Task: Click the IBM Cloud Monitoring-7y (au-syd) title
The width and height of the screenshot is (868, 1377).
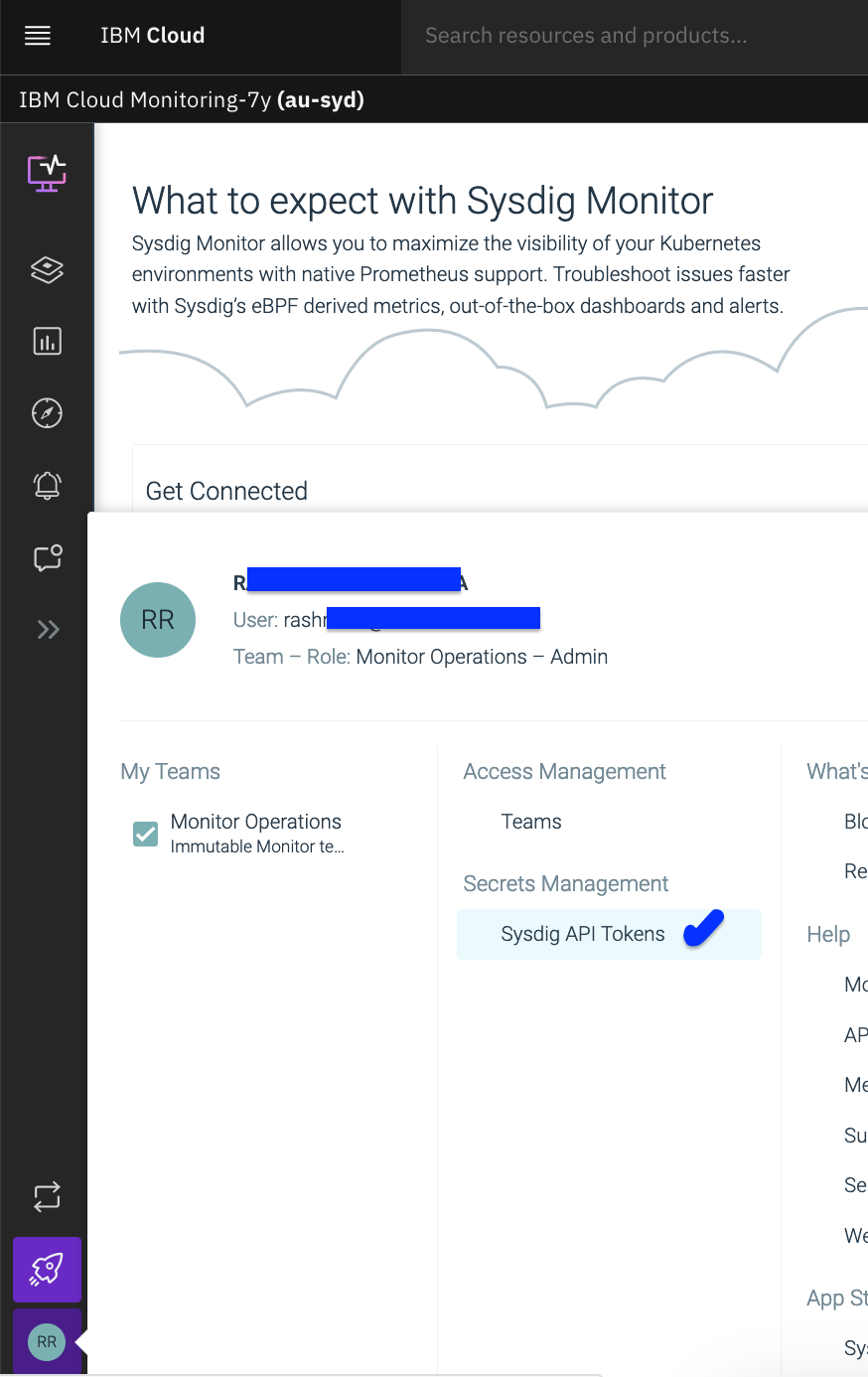Action: pyautogui.click(x=192, y=100)
